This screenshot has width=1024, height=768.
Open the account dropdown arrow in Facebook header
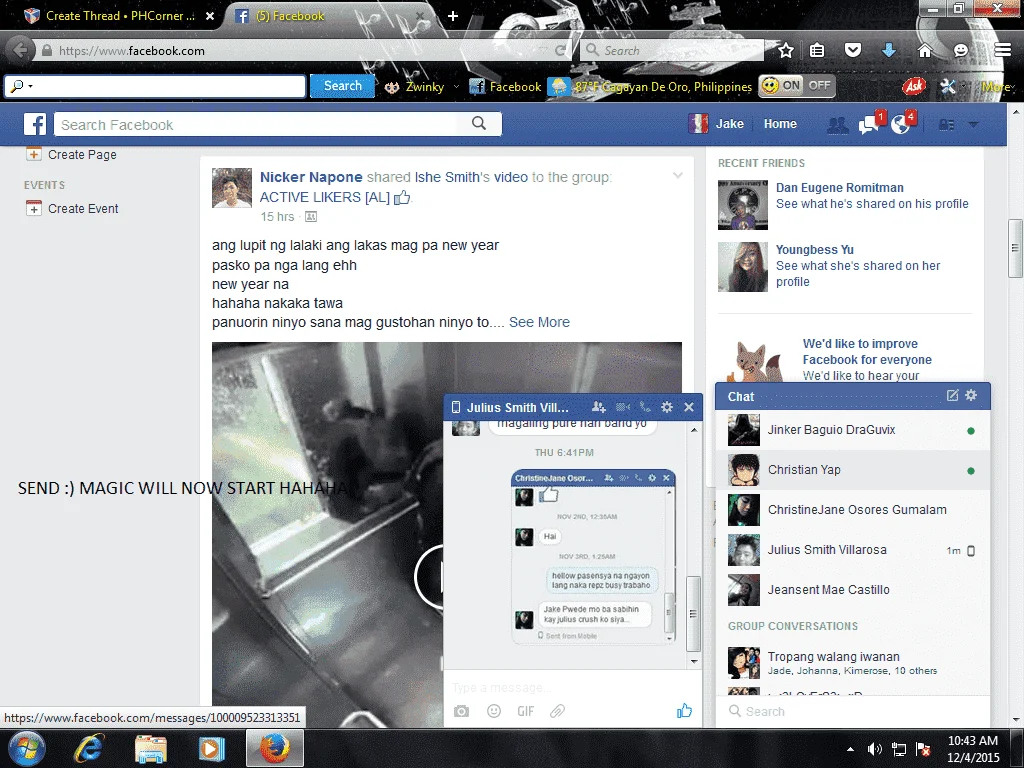click(x=973, y=125)
